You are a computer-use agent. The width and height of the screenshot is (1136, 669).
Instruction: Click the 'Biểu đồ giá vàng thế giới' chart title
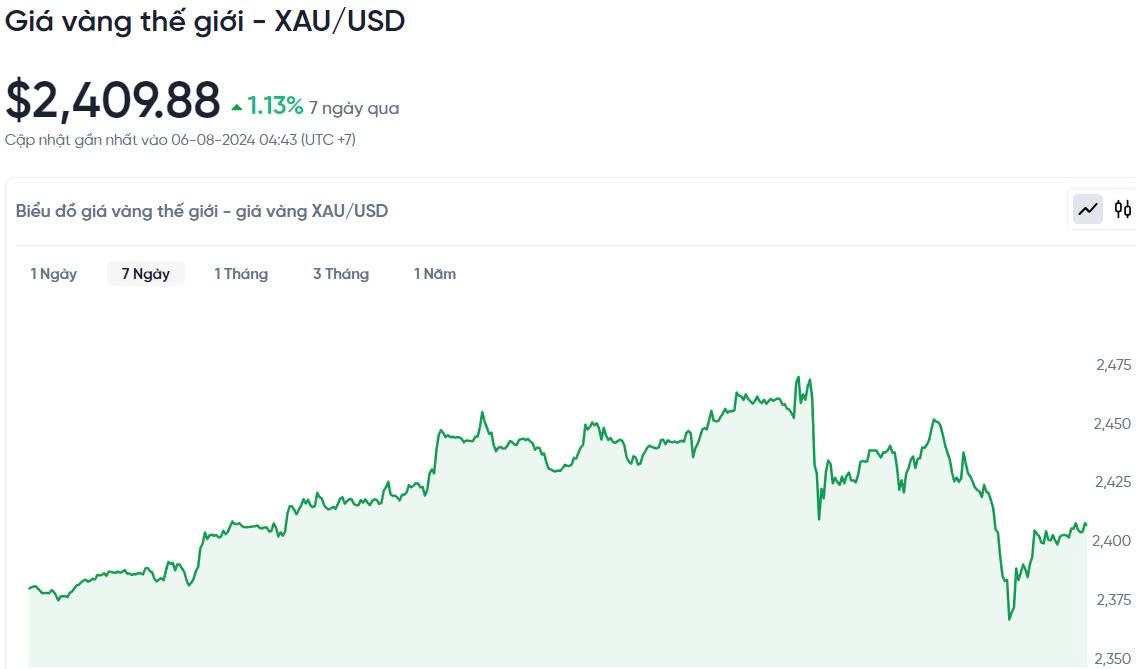tap(202, 211)
